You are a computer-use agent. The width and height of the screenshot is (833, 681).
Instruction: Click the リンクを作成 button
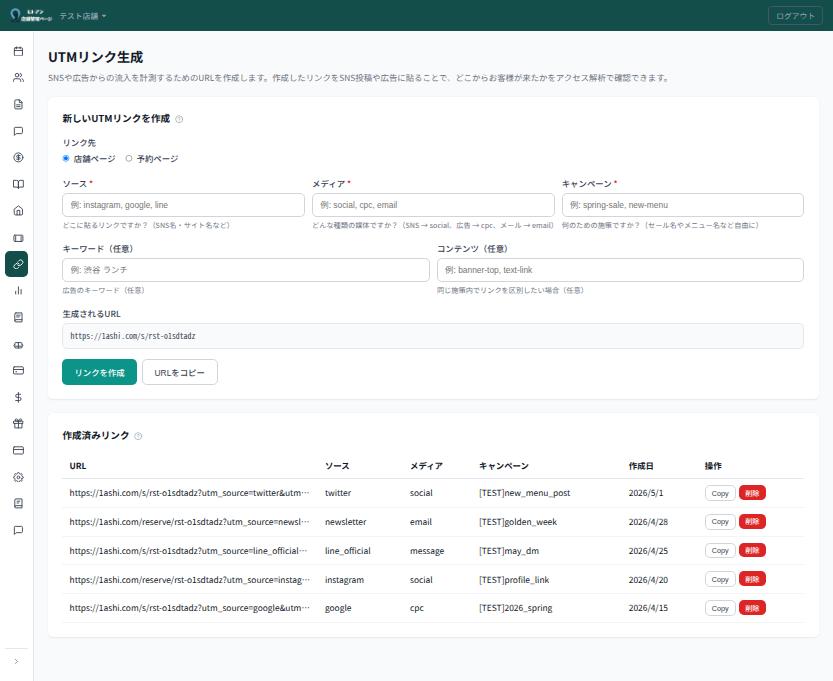point(99,372)
